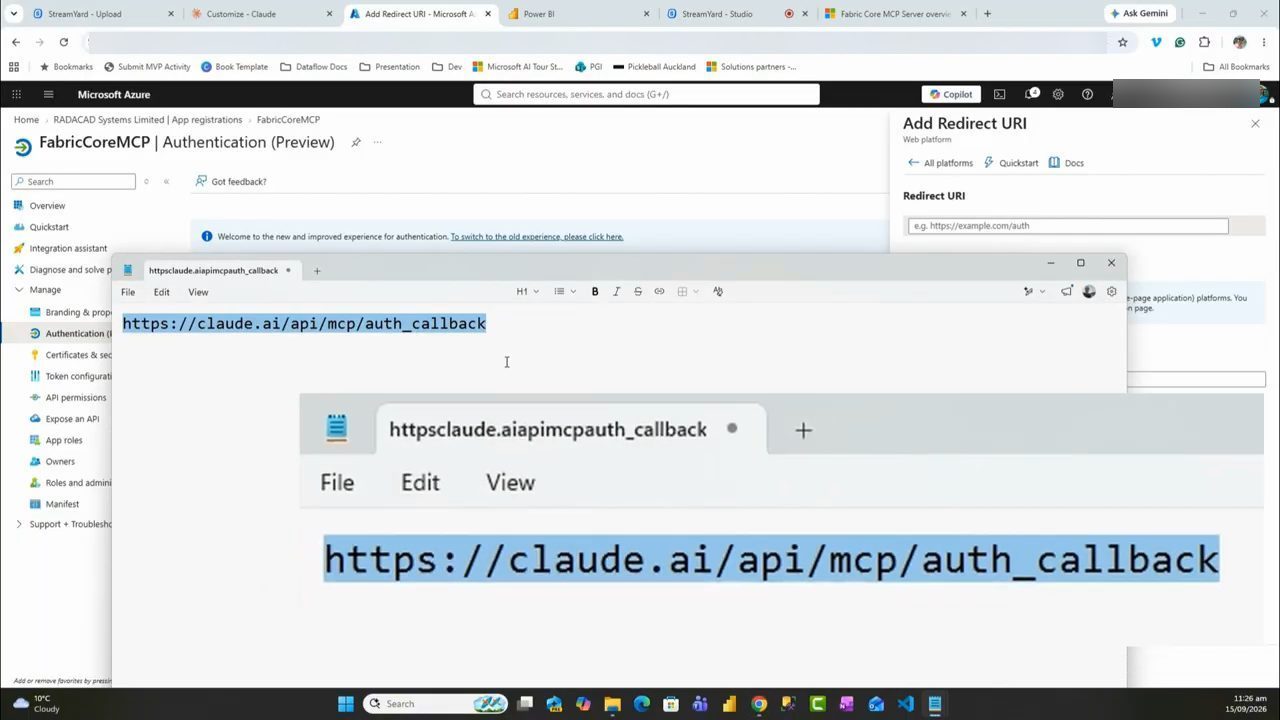Viewport: 1280px width, 720px height.
Task: Open the View menu in Notepad
Action: (x=198, y=292)
